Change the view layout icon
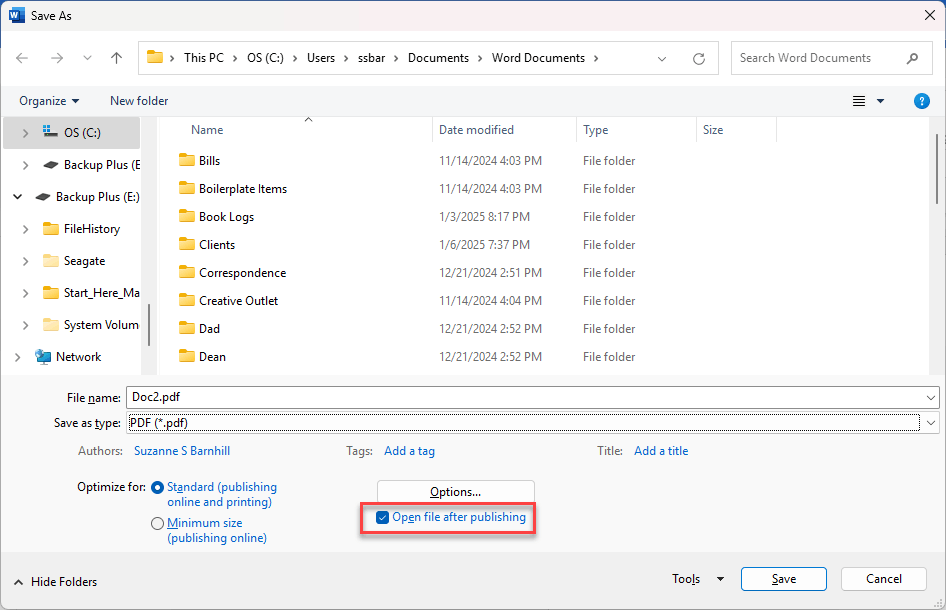 (859, 101)
